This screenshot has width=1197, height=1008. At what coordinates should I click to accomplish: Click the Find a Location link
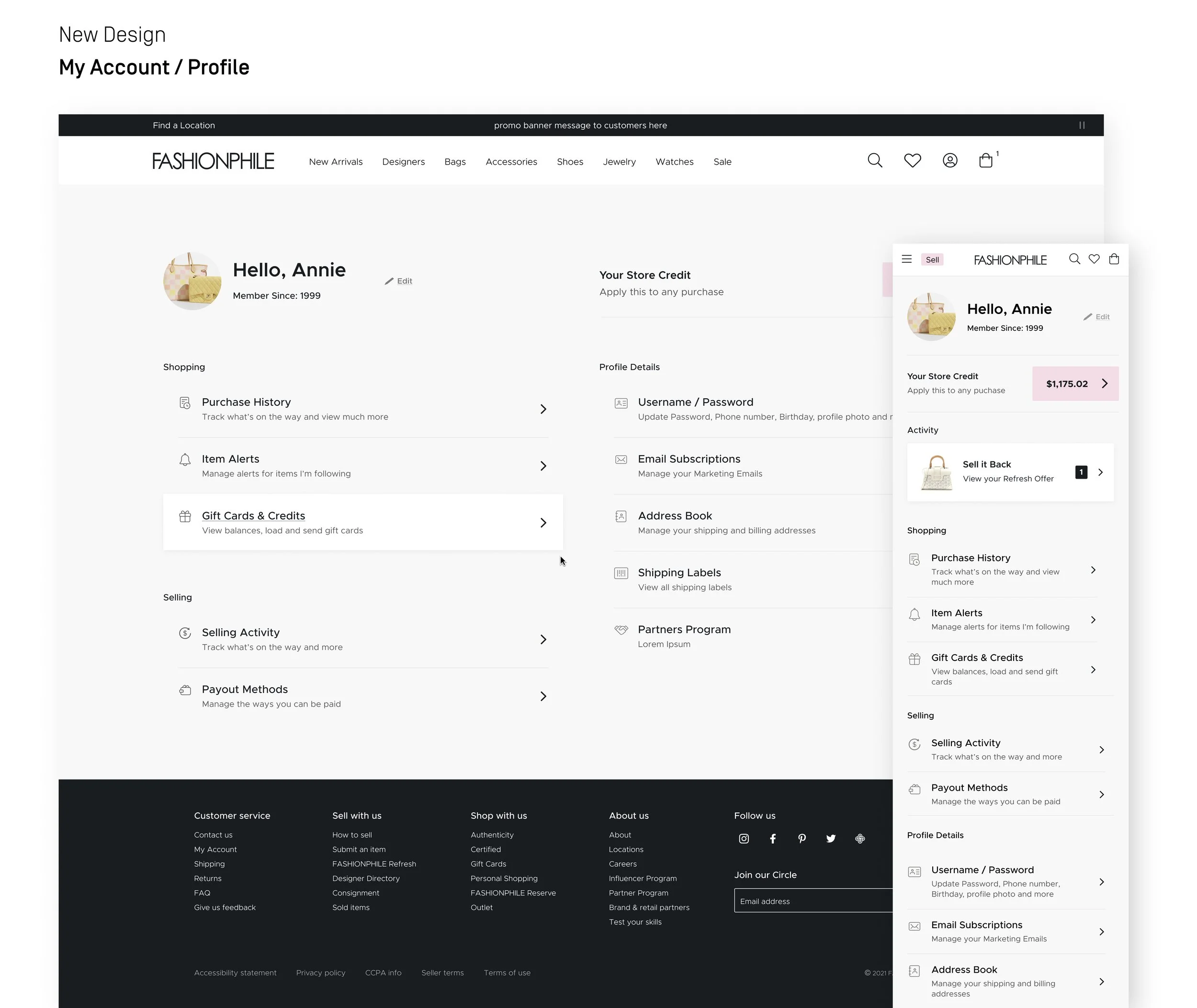click(x=183, y=125)
